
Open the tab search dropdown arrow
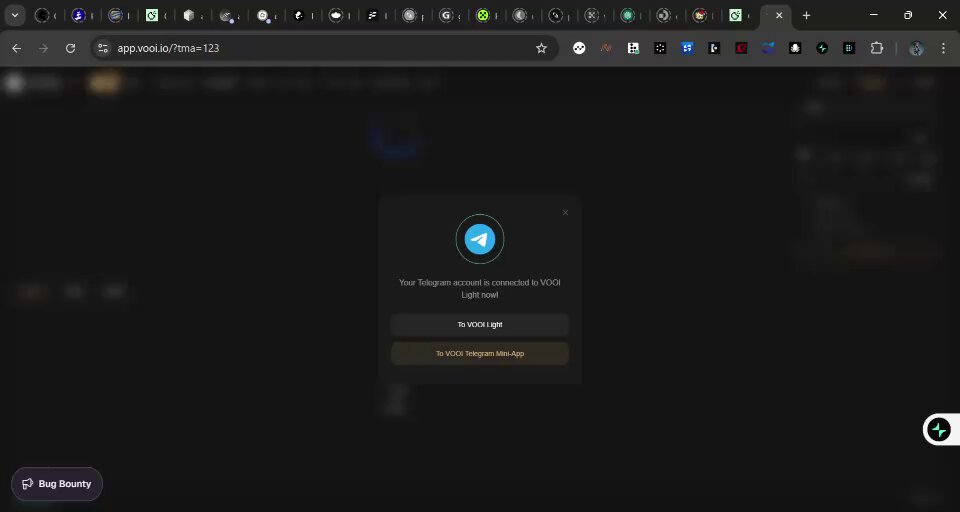[15, 15]
